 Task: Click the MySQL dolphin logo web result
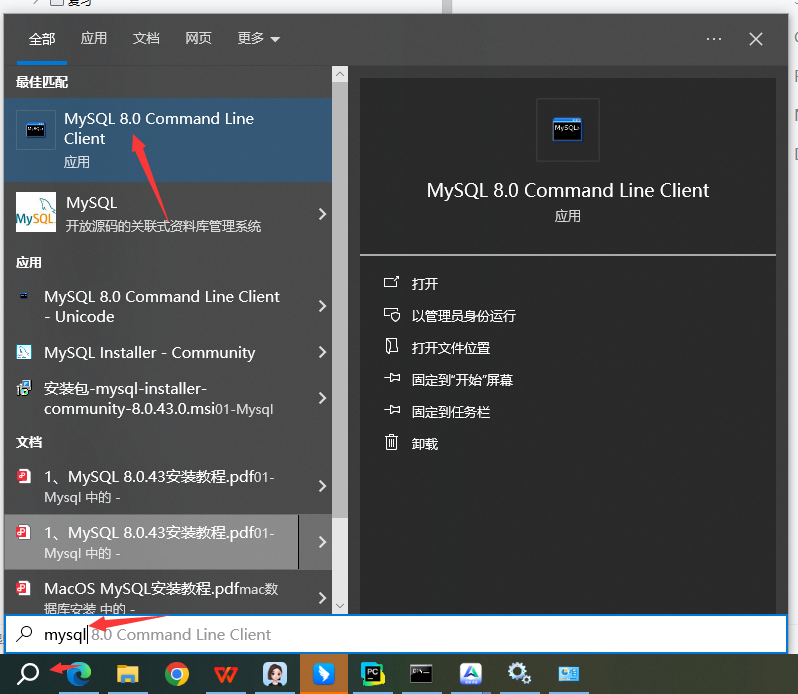pyautogui.click(x=36, y=212)
